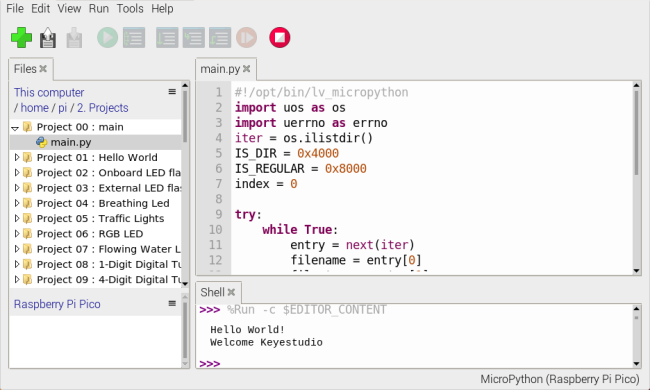Click 'Welcome Keyestudio' output in Shell
Viewport: 650px width, 390px height.
tap(266, 342)
